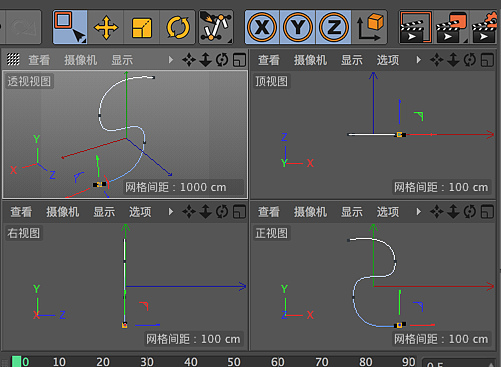Click the 正视图 viewport label
Viewport: 501px width, 367px height.
(271, 233)
